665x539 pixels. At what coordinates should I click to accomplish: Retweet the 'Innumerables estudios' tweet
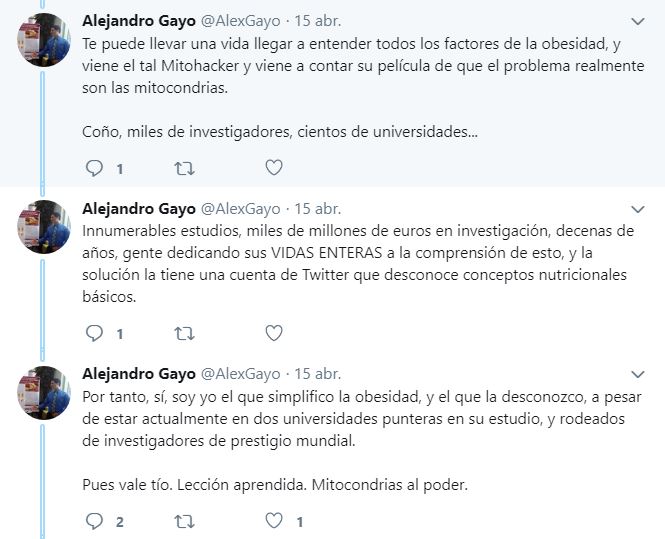point(184,333)
